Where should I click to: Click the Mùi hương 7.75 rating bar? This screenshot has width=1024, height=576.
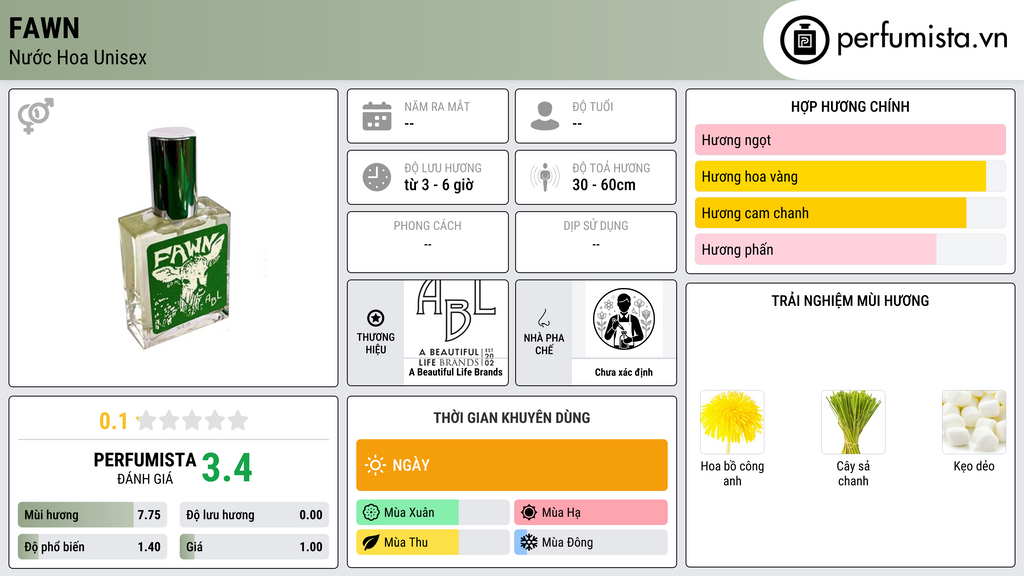point(92,515)
